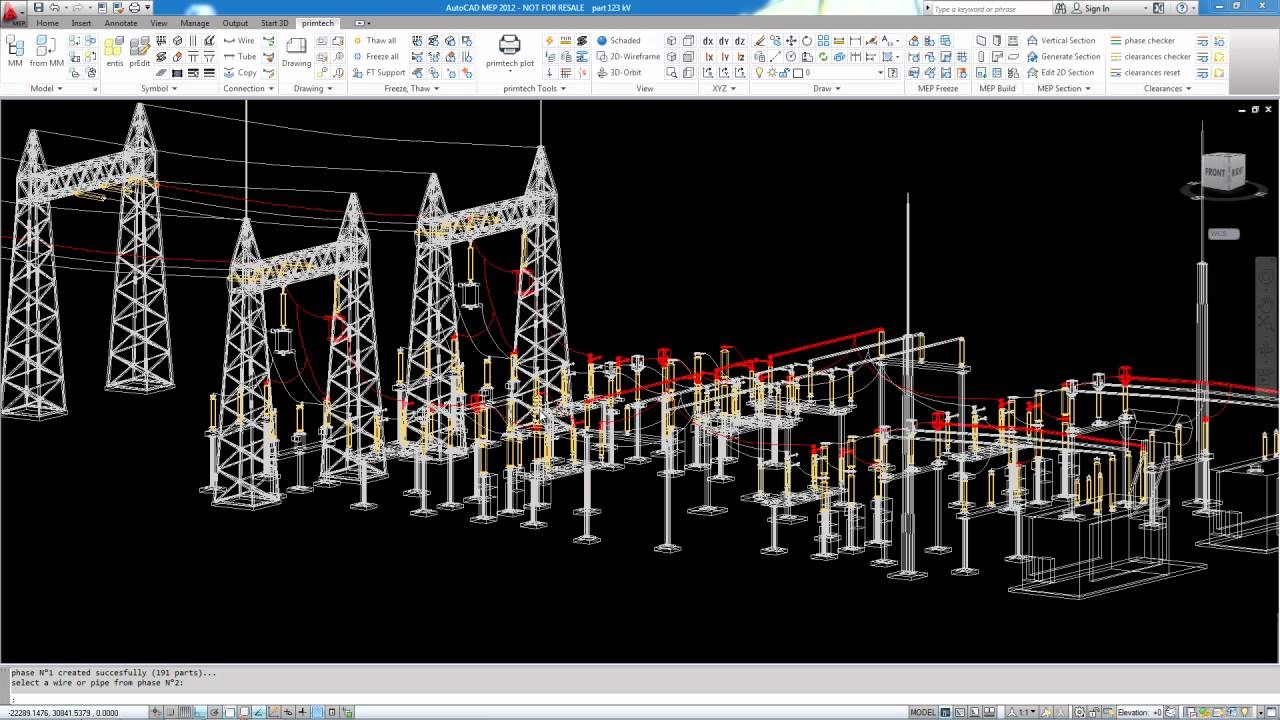Open the Annotate ribbon tab
The width and height of the screenshot is (1280, 720).
(120, 23)
